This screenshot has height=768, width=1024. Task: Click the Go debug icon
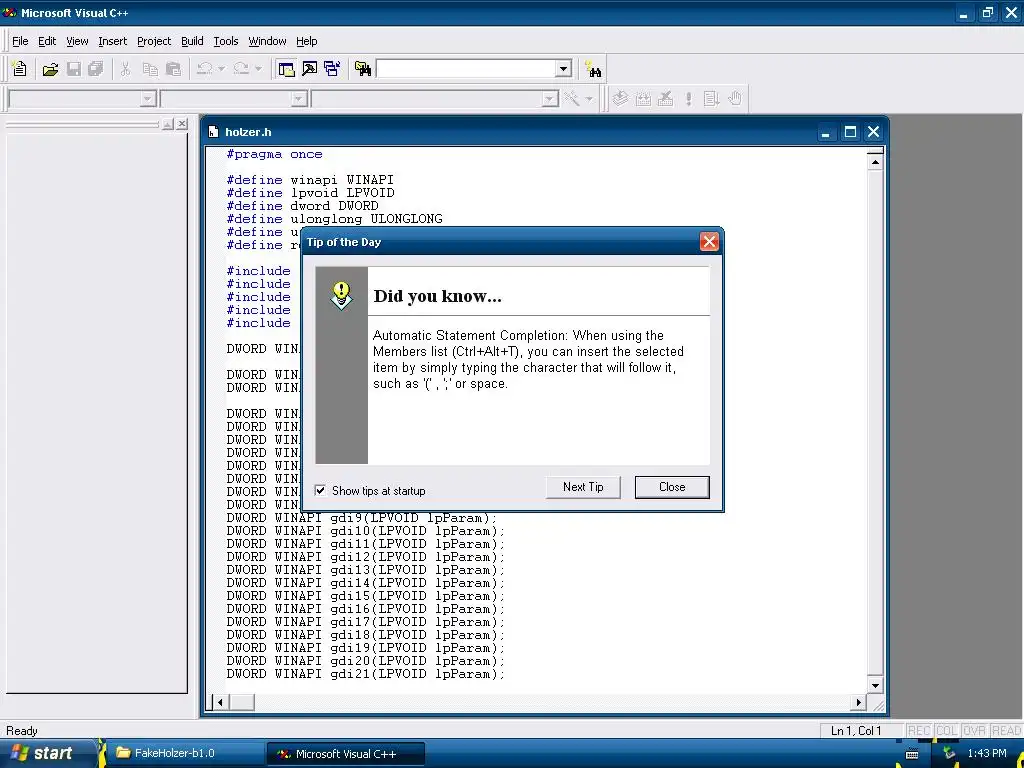pos(711,99)
